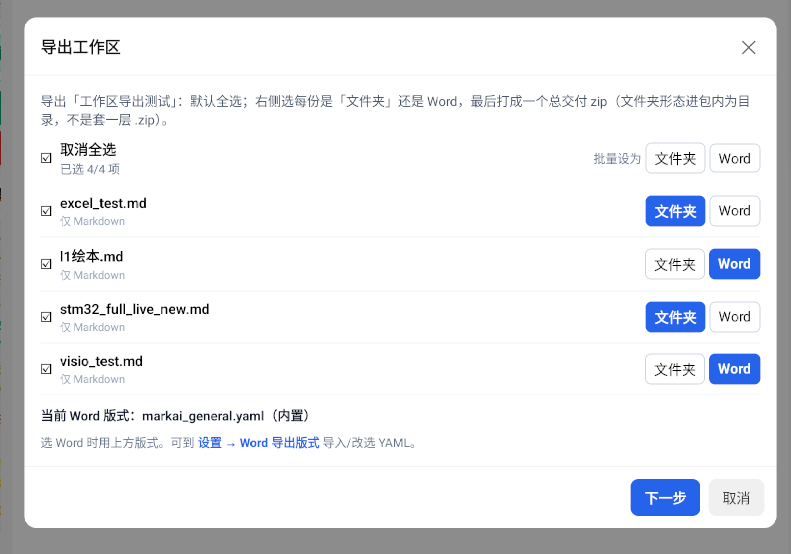Batch set all items to Word

click(x=734, y=158)
